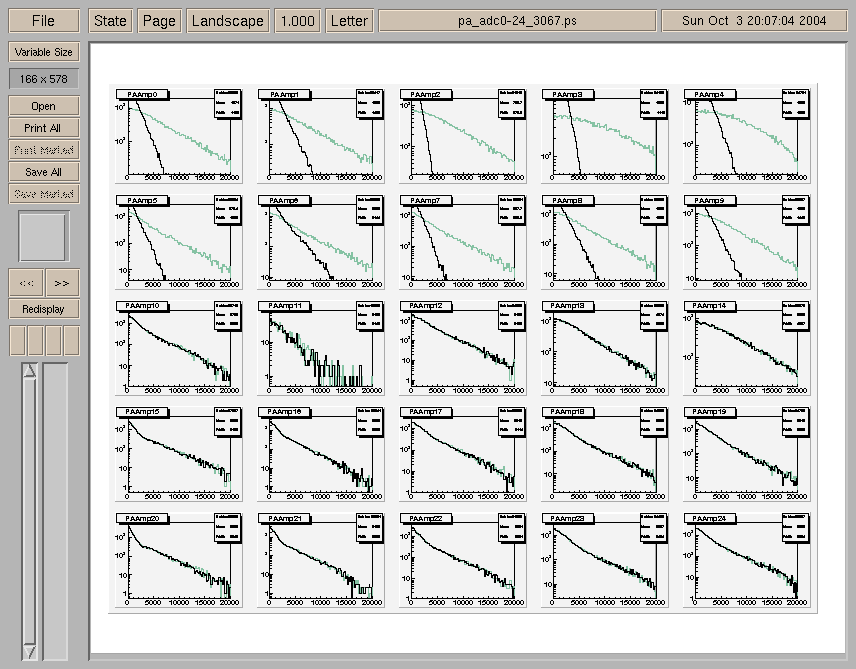Screen dimensions: 856x669
Task: Click the PAAmp0 histogram plot
Action: point(179,135)
